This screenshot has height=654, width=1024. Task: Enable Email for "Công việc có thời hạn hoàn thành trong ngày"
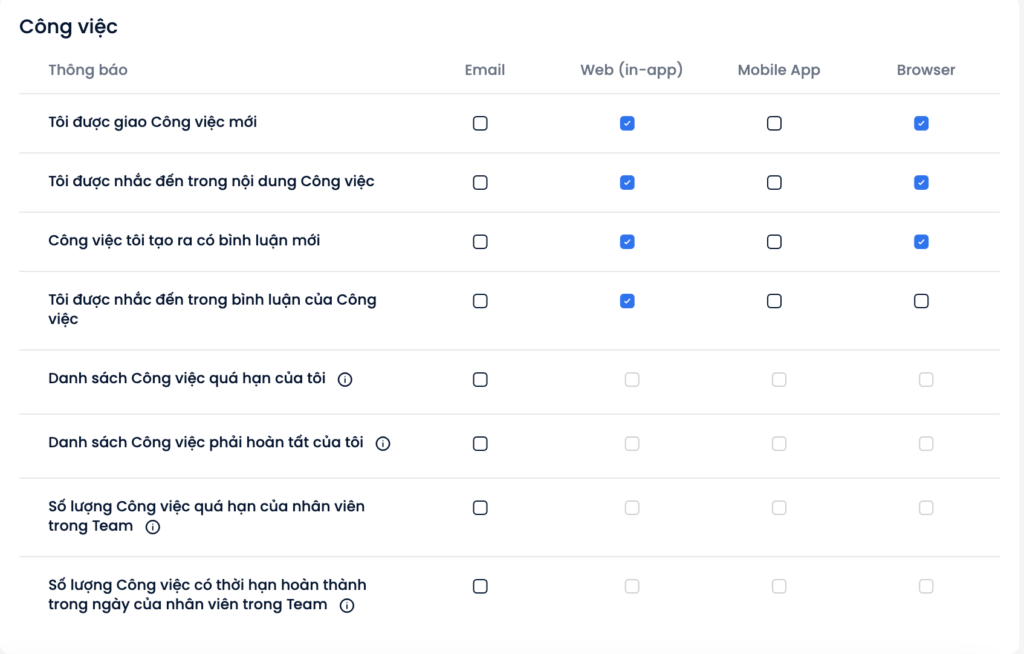point(480,586)
